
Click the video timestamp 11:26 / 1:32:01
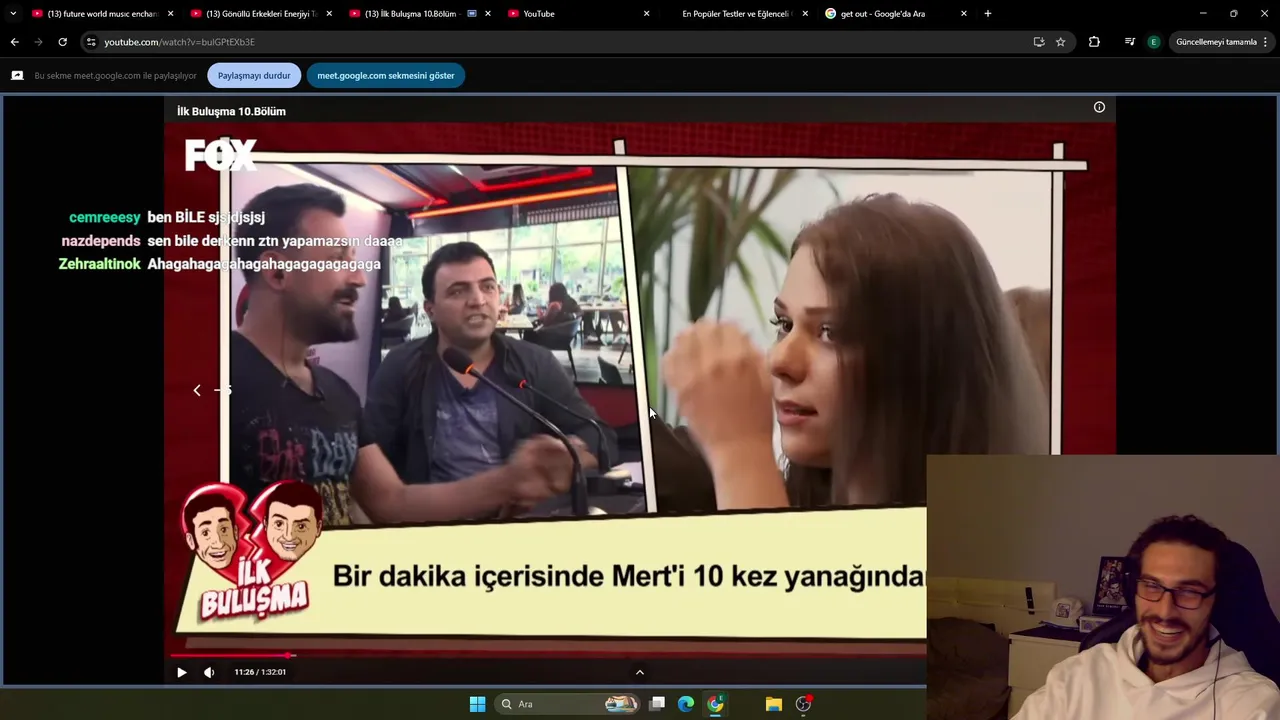coord(260,672)
